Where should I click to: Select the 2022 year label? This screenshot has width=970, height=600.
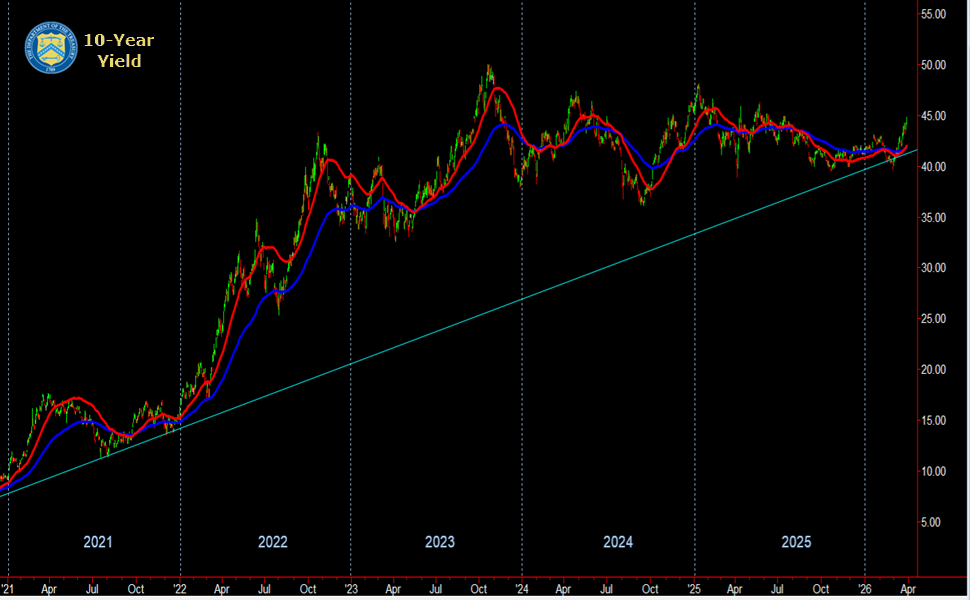tap(272, 542)
